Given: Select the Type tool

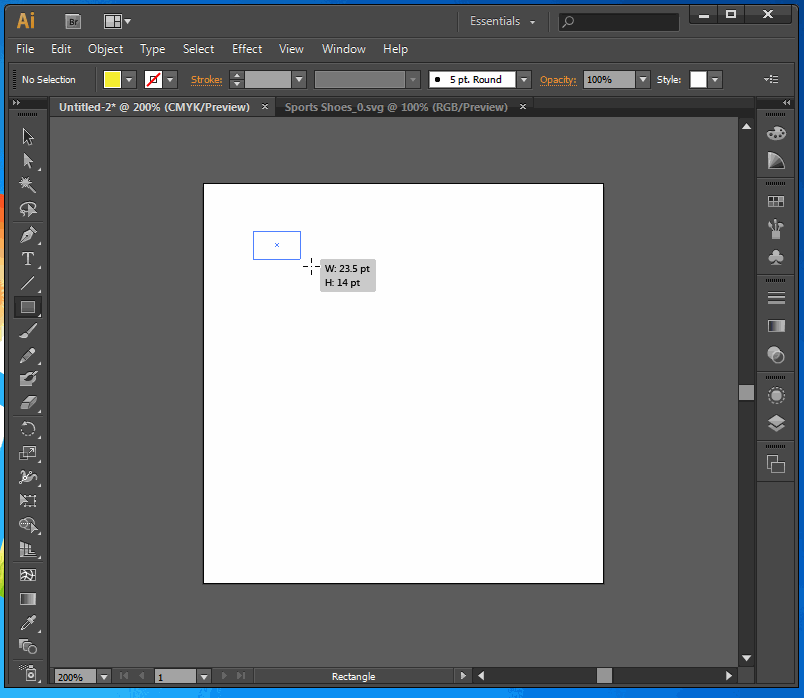Looking at the screenshot, I should click(28, 259).
